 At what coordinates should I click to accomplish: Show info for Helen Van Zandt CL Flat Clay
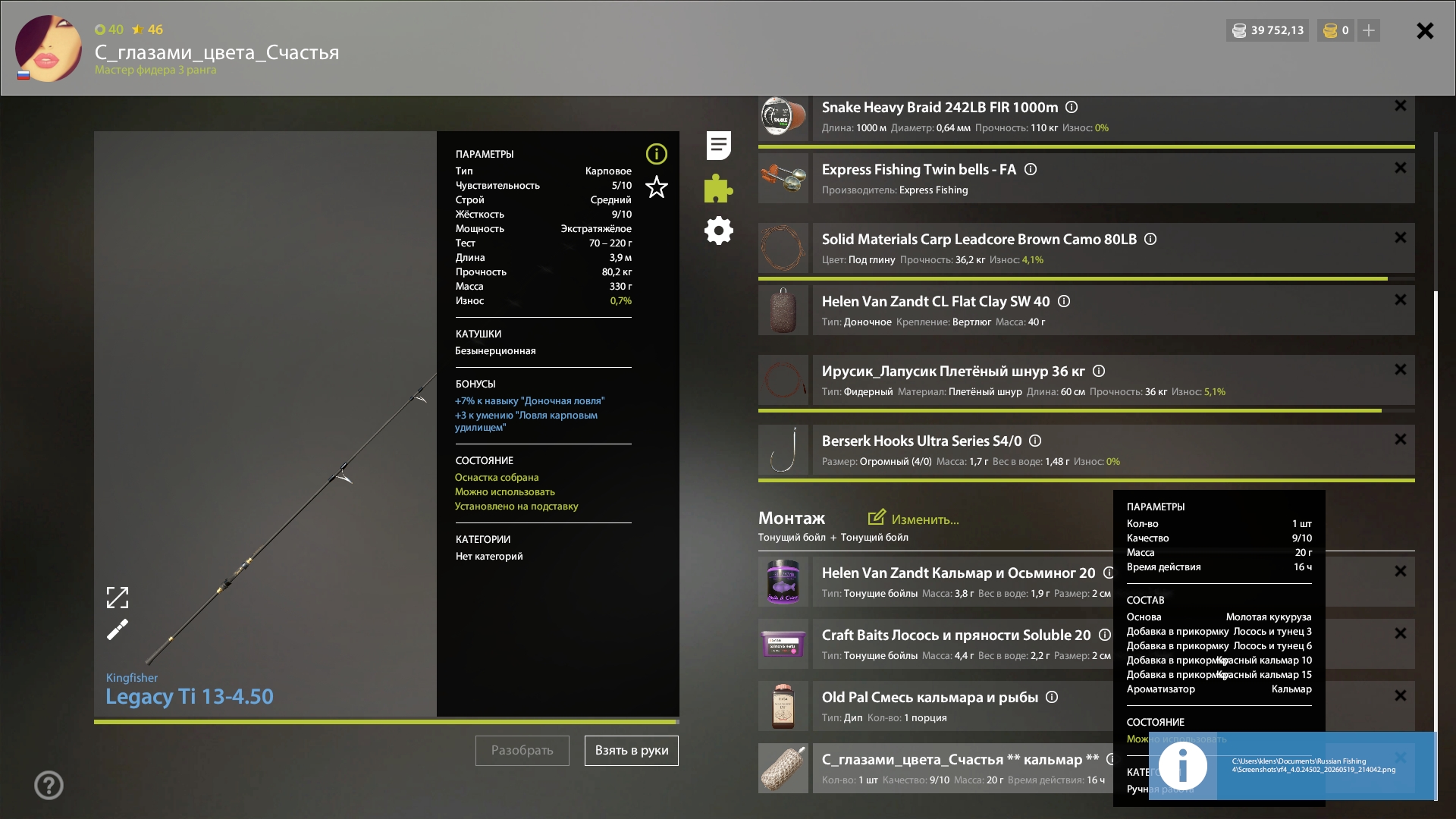1064,301
